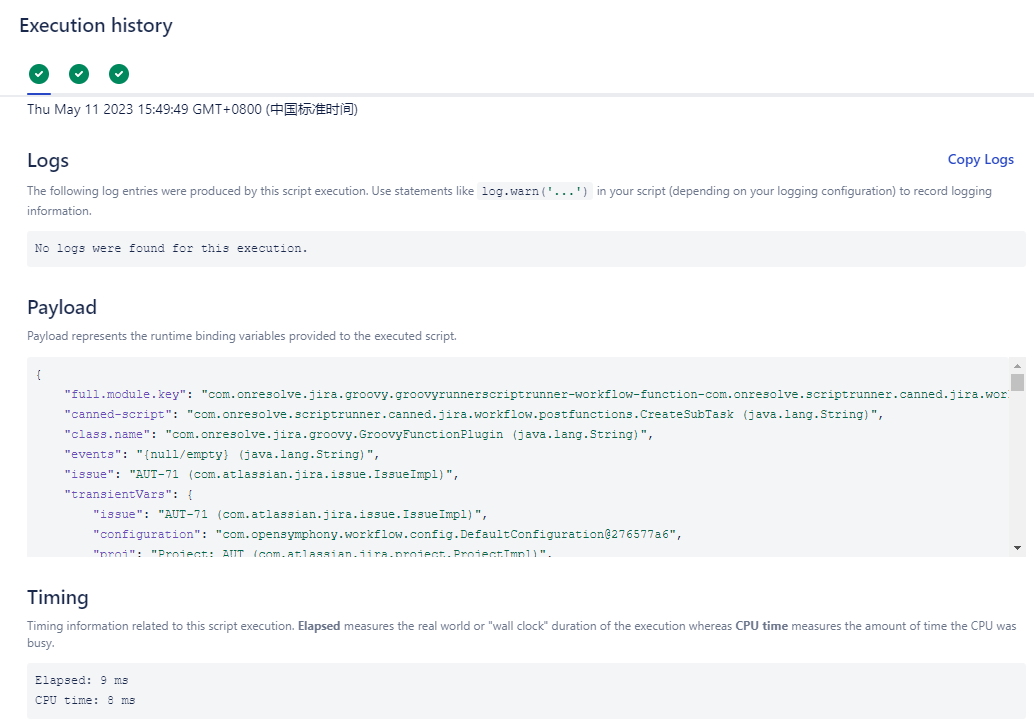Screen dimensions: 1034x725
Task: Click the scrollbar down arrow in Payload panel
Action: [1018, 547]
